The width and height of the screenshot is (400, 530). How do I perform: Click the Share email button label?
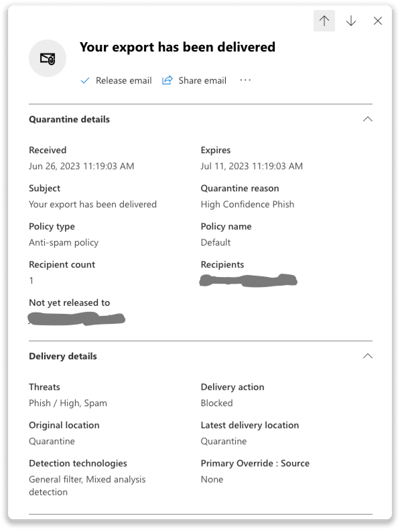pyautogui.click(x=202, y=80)
